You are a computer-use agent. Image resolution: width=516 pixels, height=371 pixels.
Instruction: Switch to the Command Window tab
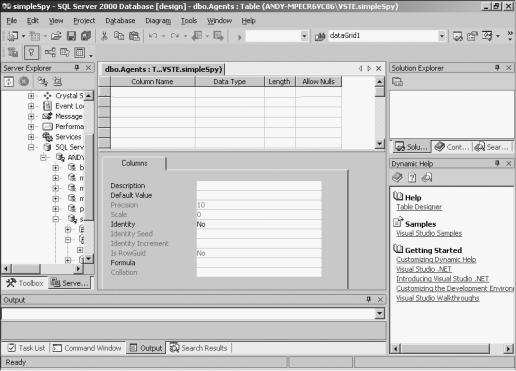pyautogui.click(x=87, y=348)
